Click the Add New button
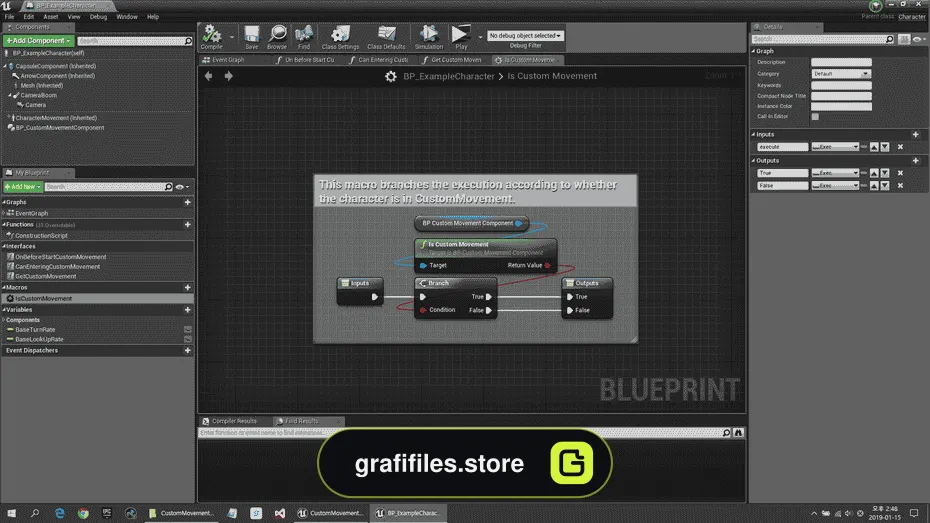The height and width of the screenshot is (523, 930). tap(23, 187)
